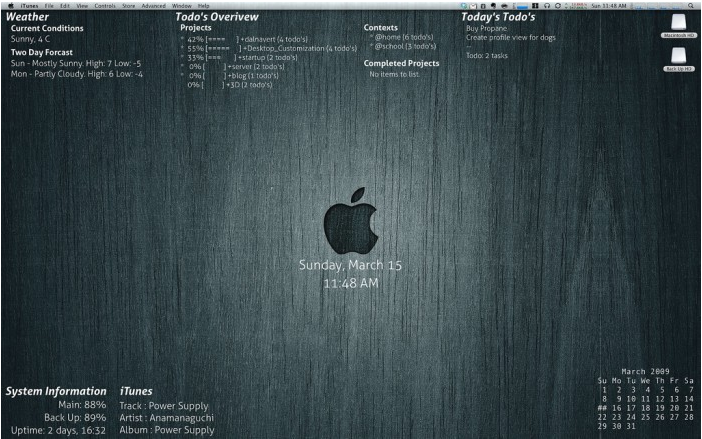Click 'Todo: 2 tasks' summary

487,55
